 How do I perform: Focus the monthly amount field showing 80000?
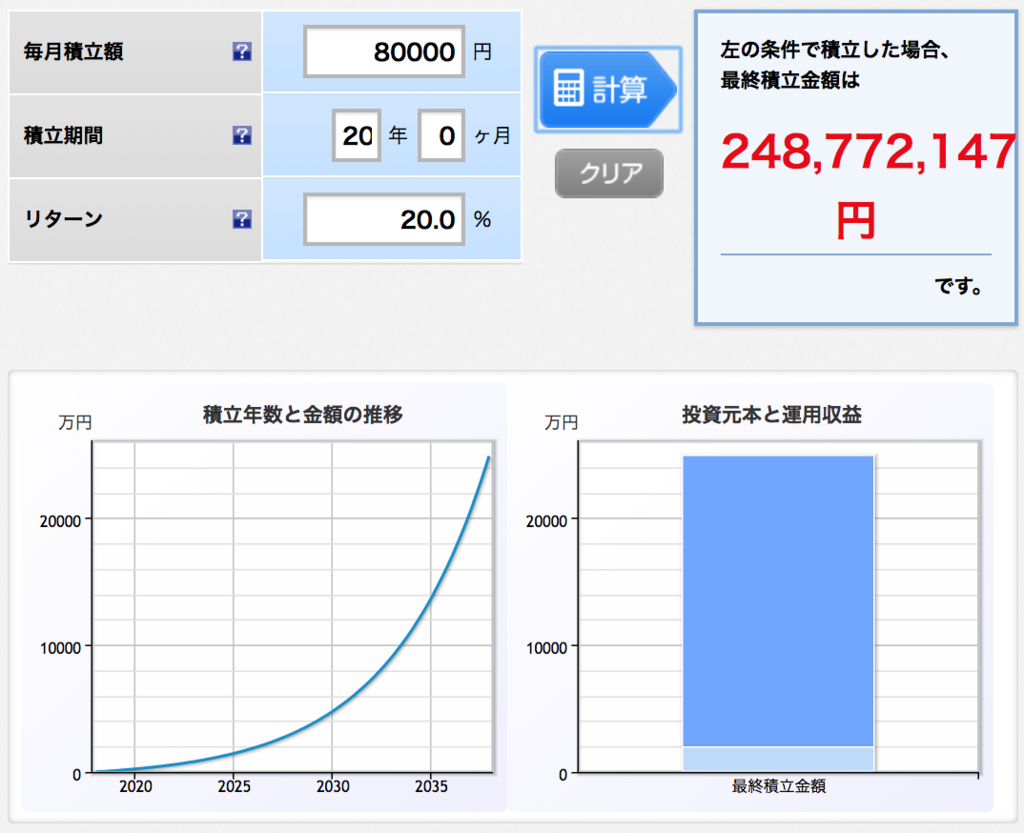click(384, 52)
